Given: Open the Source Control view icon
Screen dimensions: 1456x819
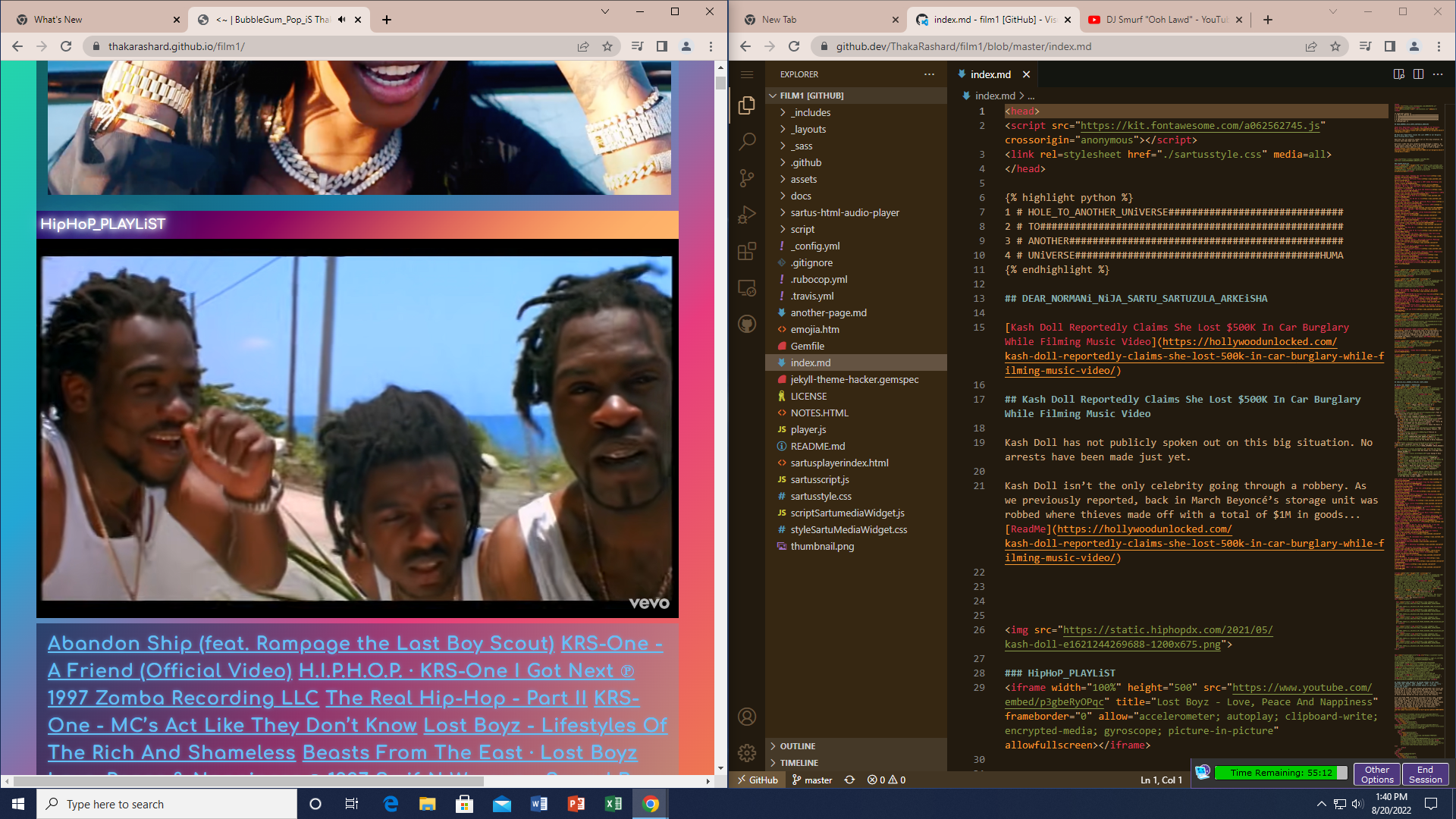Looking at the screenshot, I should [x=747, y=178].
